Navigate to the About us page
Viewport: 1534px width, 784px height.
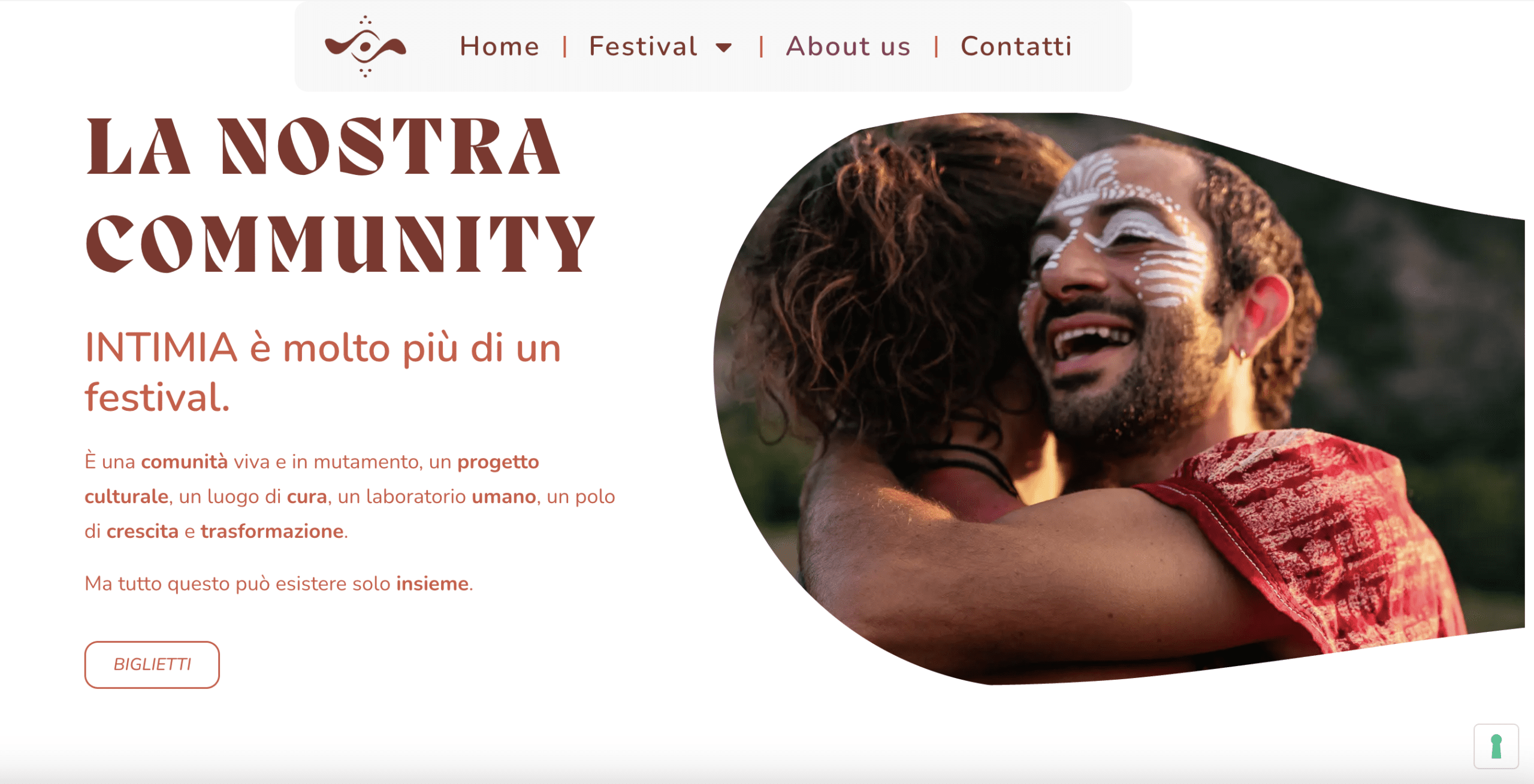(x=848, y=46)
